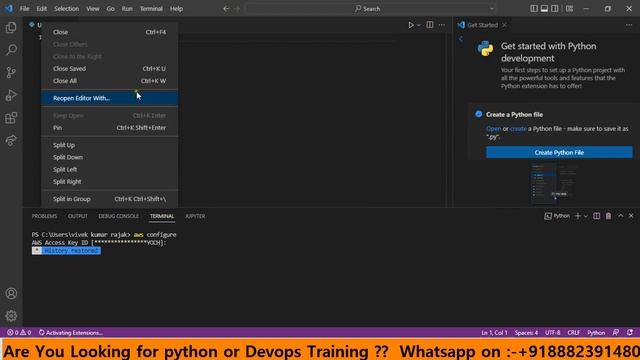Open the Go menu
The width and height of the screenshot is (640, 360).
110,9
